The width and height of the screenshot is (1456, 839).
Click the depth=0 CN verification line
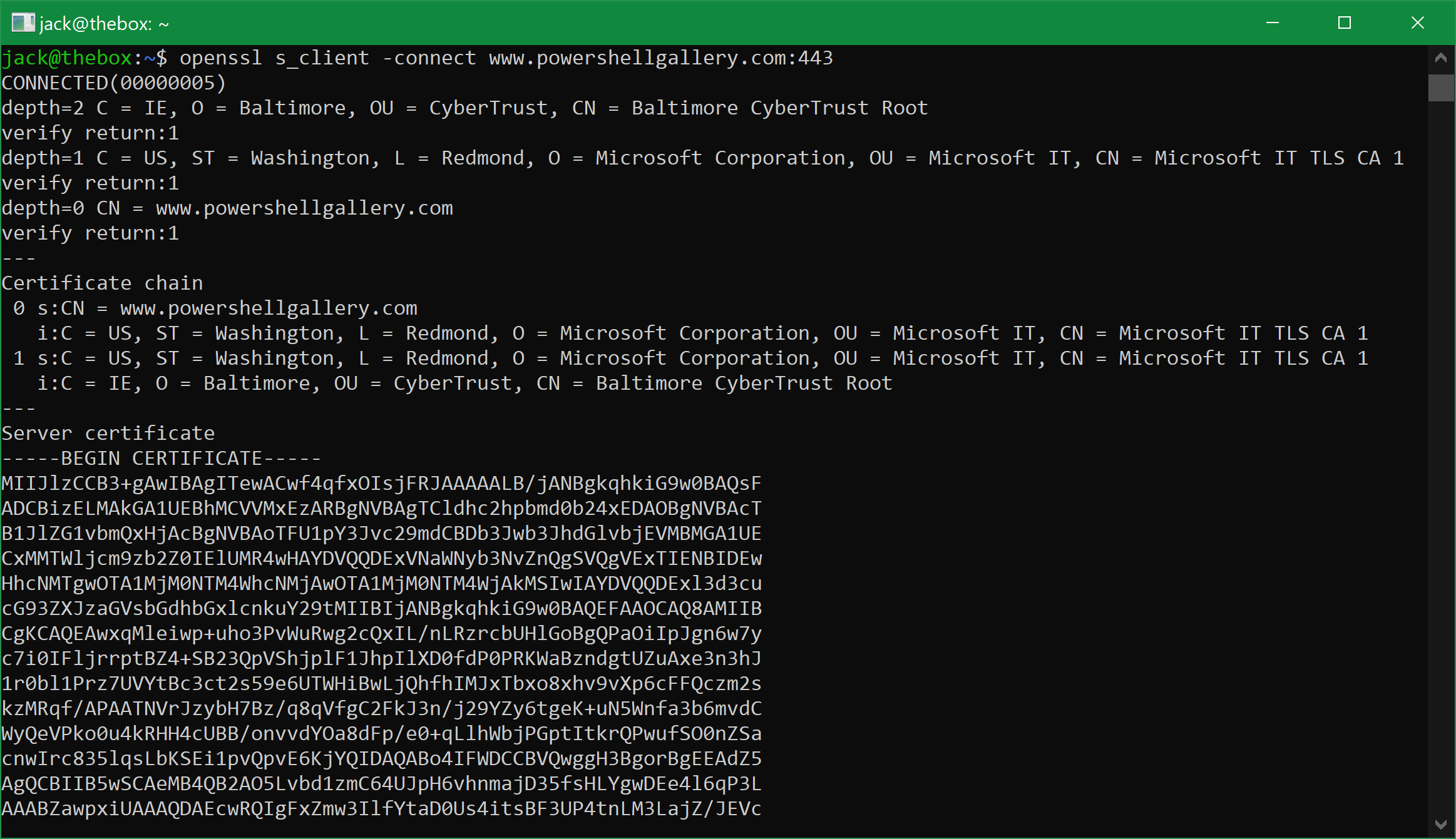coord(227,207)
